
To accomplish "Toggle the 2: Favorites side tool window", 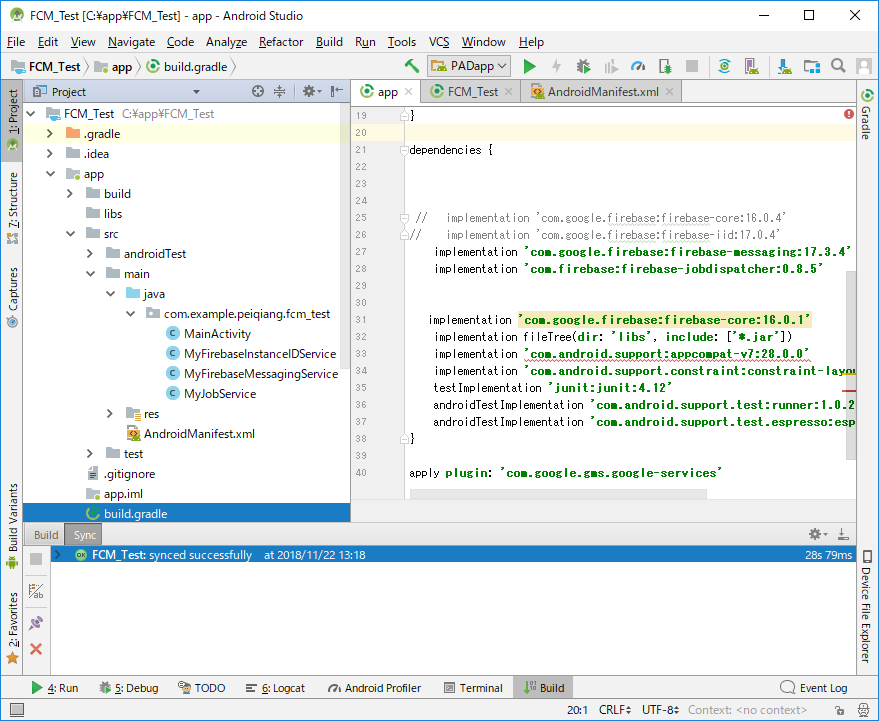I will (12, 628).
